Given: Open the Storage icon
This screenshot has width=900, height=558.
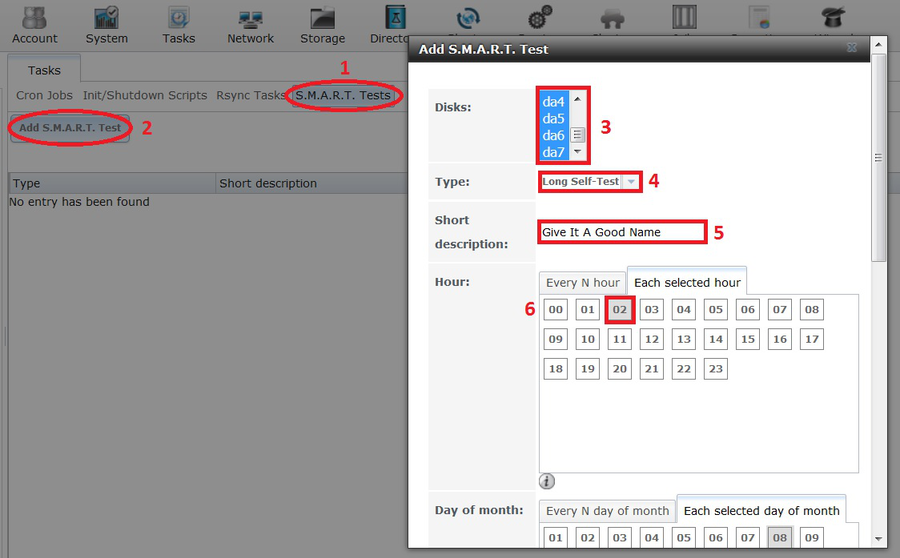Looking at the screenshot, I should (322, 24).
